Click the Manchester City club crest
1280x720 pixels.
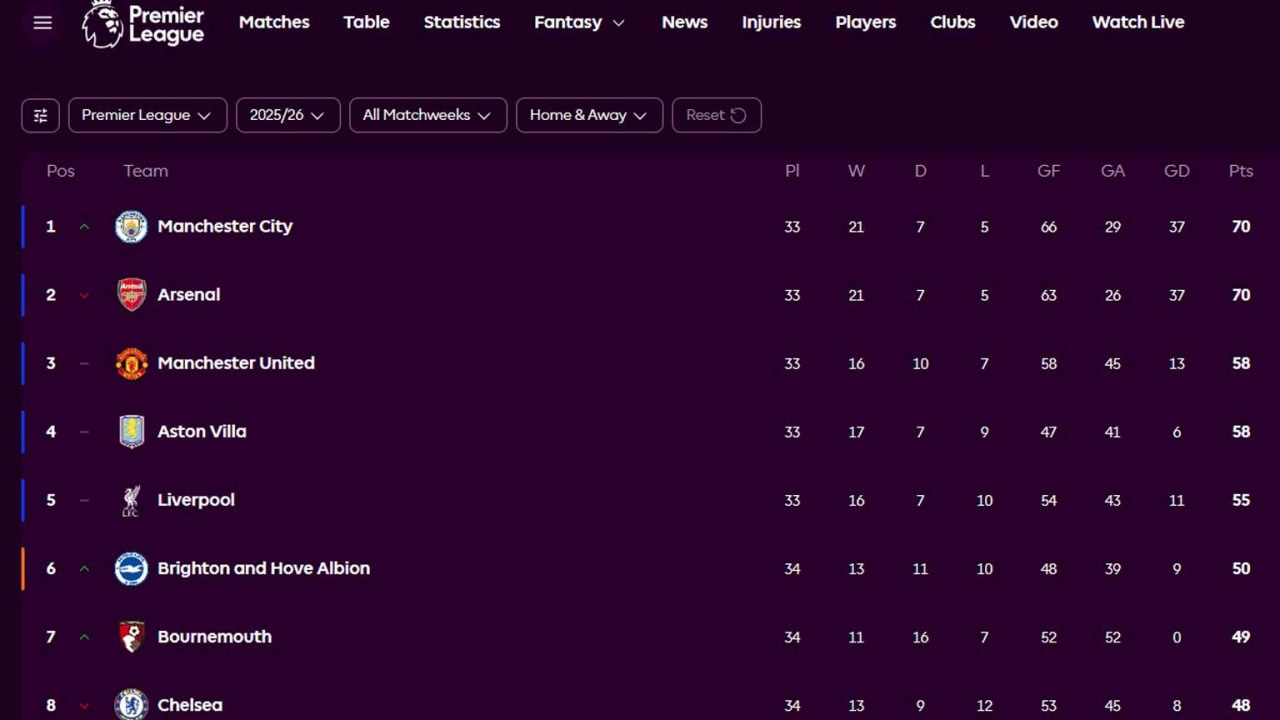(x=131, y=226)
